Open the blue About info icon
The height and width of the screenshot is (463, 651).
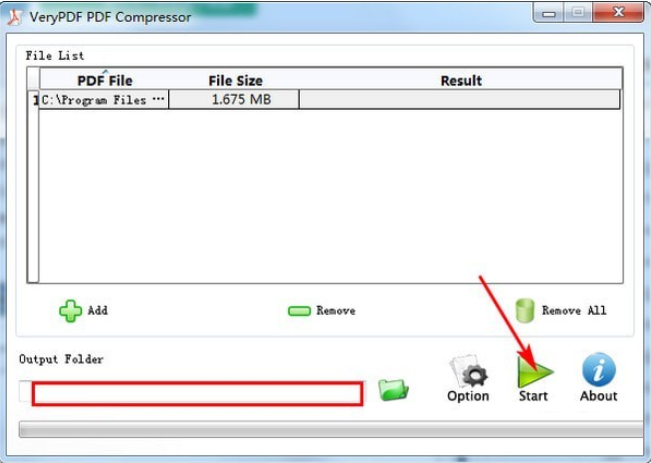click(599, 370)
